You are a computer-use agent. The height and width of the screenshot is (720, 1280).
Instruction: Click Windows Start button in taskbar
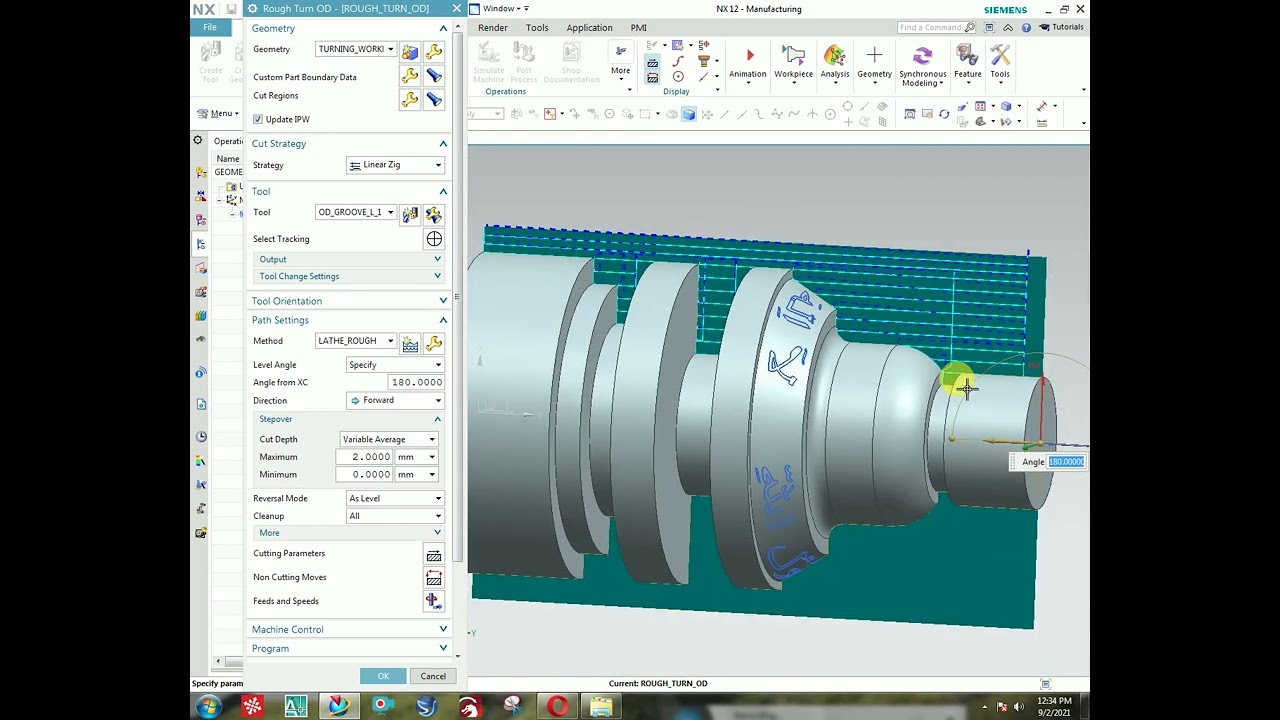209,707
